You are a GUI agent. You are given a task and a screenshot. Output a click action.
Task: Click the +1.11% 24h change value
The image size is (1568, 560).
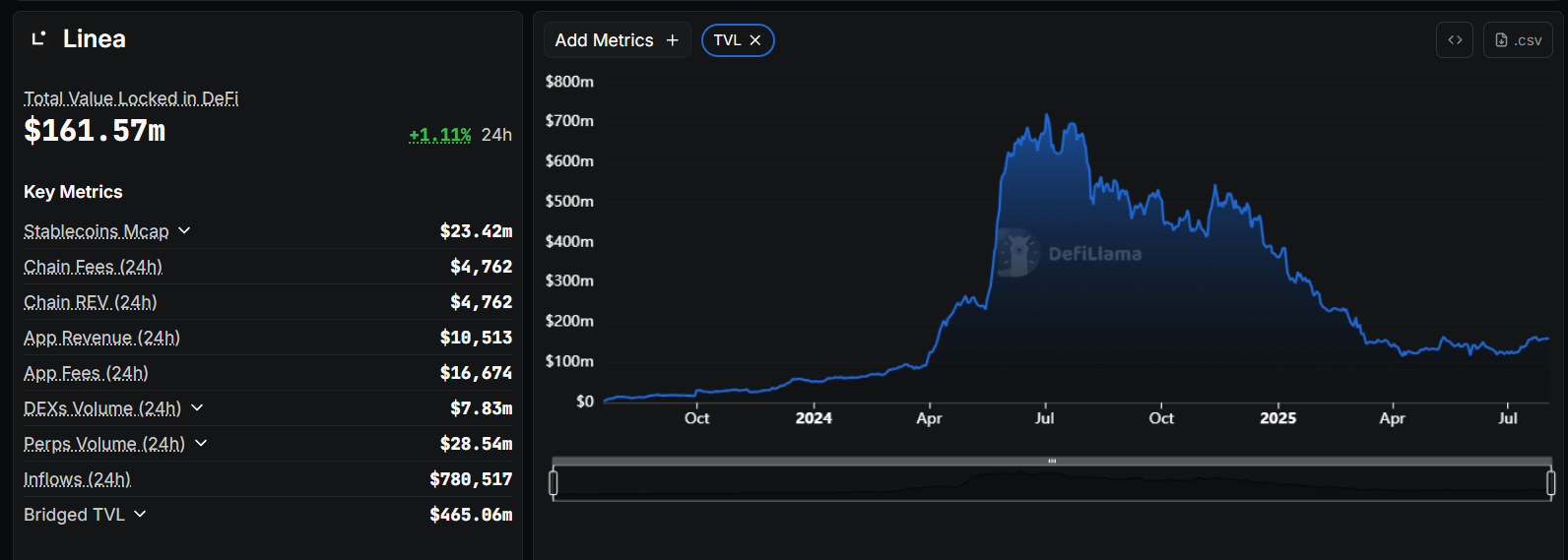[440, 135]
